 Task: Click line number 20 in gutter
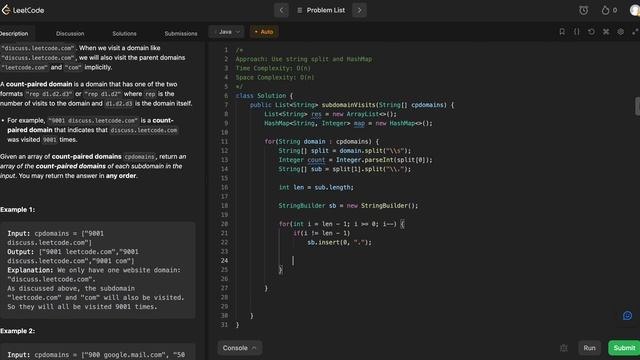pyautogui.click(x=224, y=224)
